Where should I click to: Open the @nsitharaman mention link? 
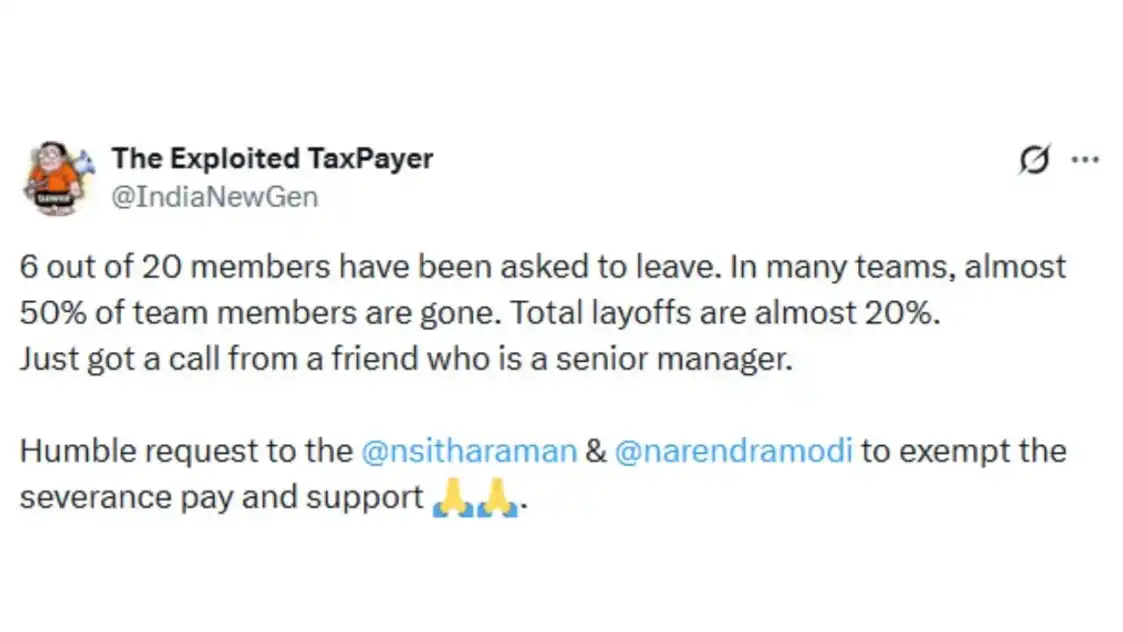click(x=469, y=451)
